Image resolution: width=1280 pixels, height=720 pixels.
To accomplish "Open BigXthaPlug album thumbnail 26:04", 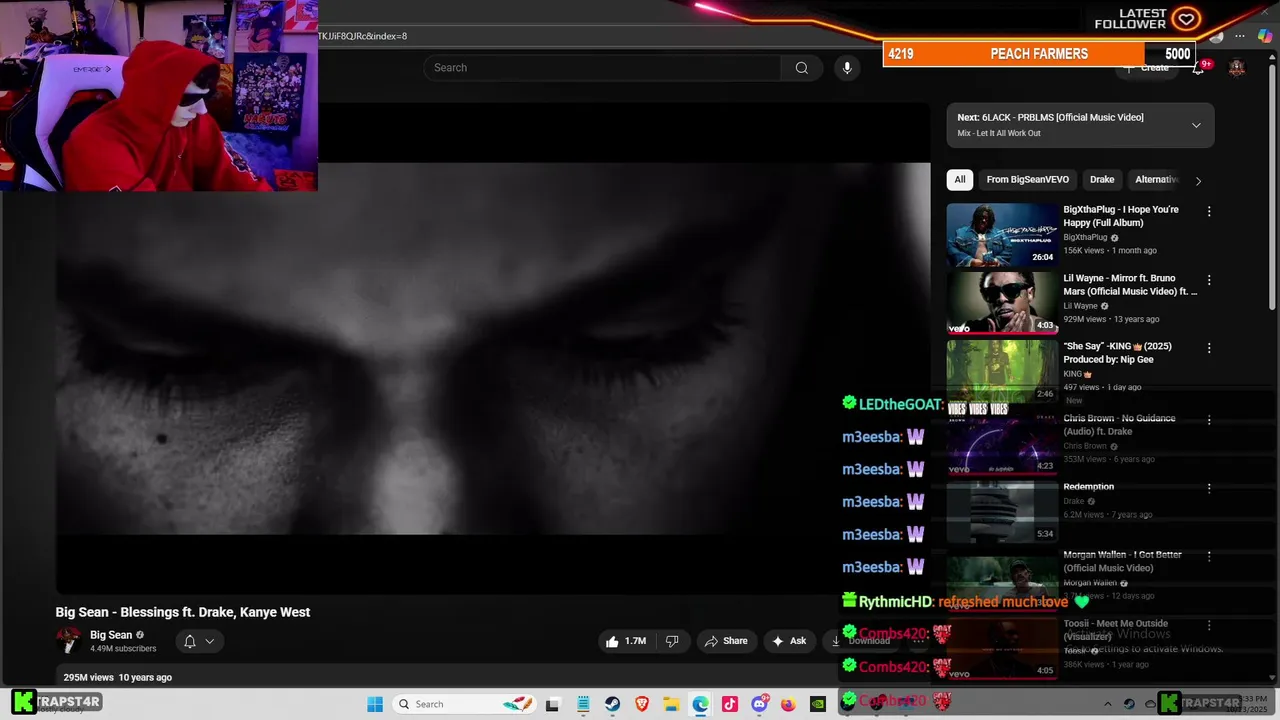I will (1002, 235).
